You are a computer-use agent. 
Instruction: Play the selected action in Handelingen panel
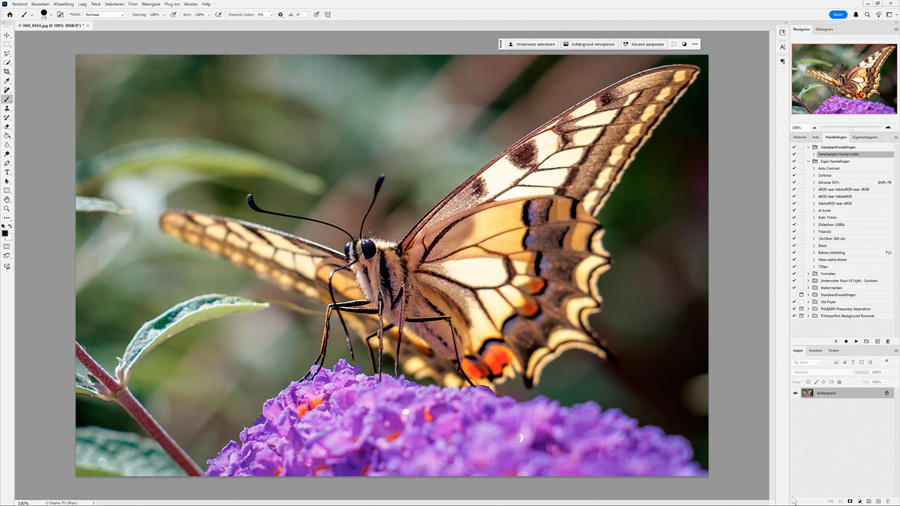[856, 341]
